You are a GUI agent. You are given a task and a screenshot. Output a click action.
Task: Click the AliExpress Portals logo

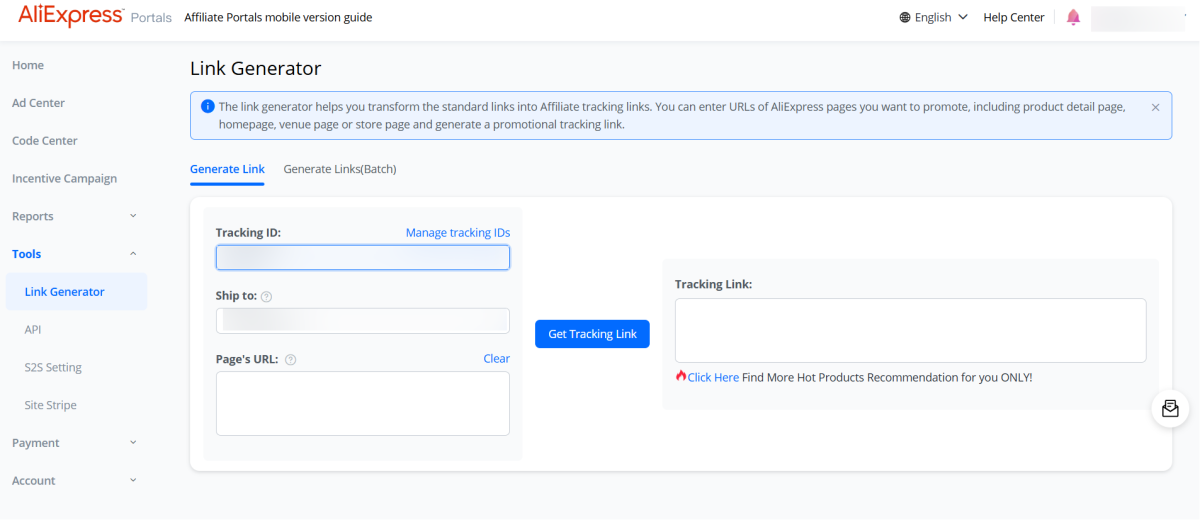tap(94, 17)
